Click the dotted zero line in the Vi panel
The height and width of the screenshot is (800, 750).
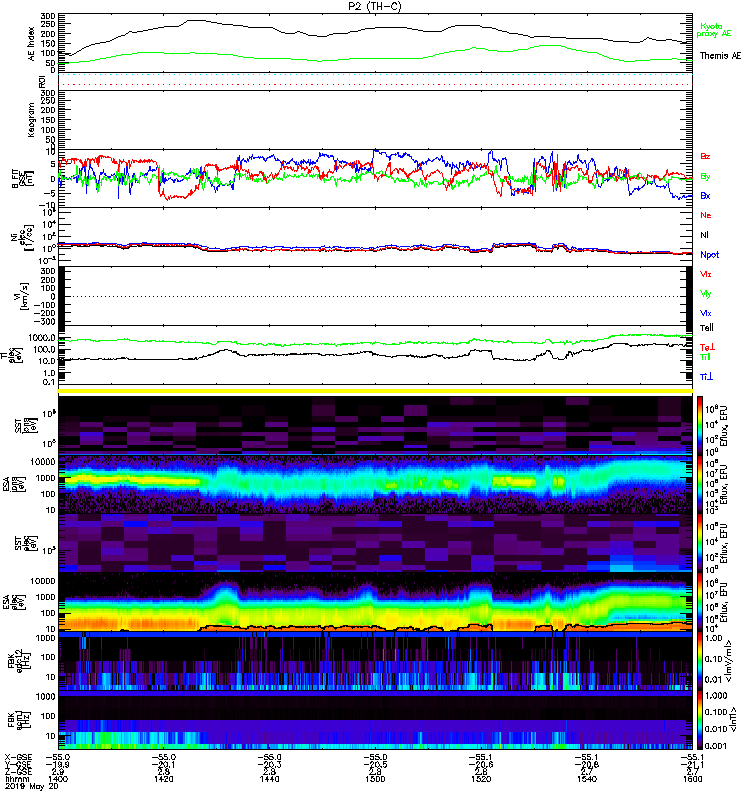point(375,296)
